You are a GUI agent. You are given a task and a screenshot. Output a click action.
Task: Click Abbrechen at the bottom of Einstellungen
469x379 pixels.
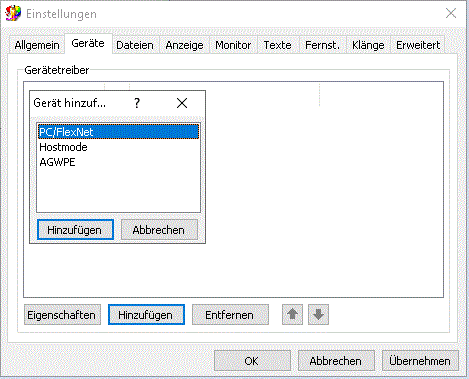pos(336,361)
